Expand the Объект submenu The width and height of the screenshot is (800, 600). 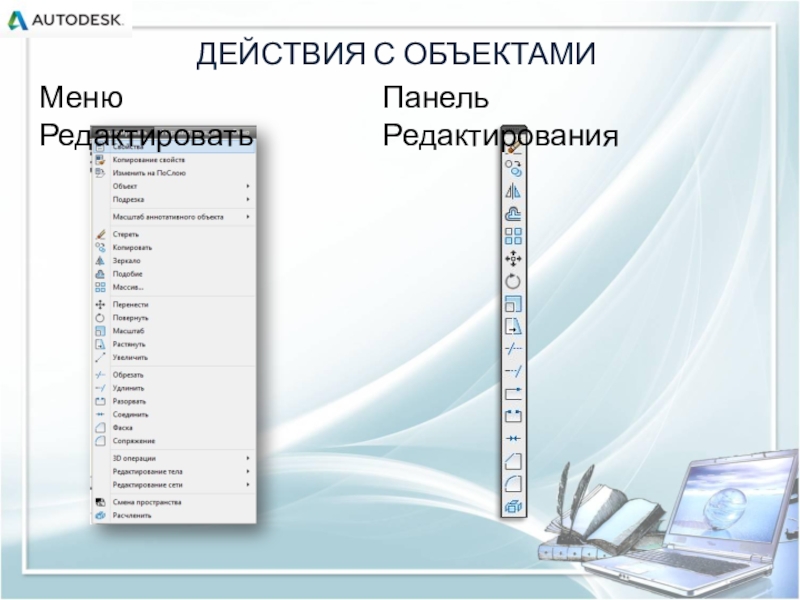pos(173,186)
